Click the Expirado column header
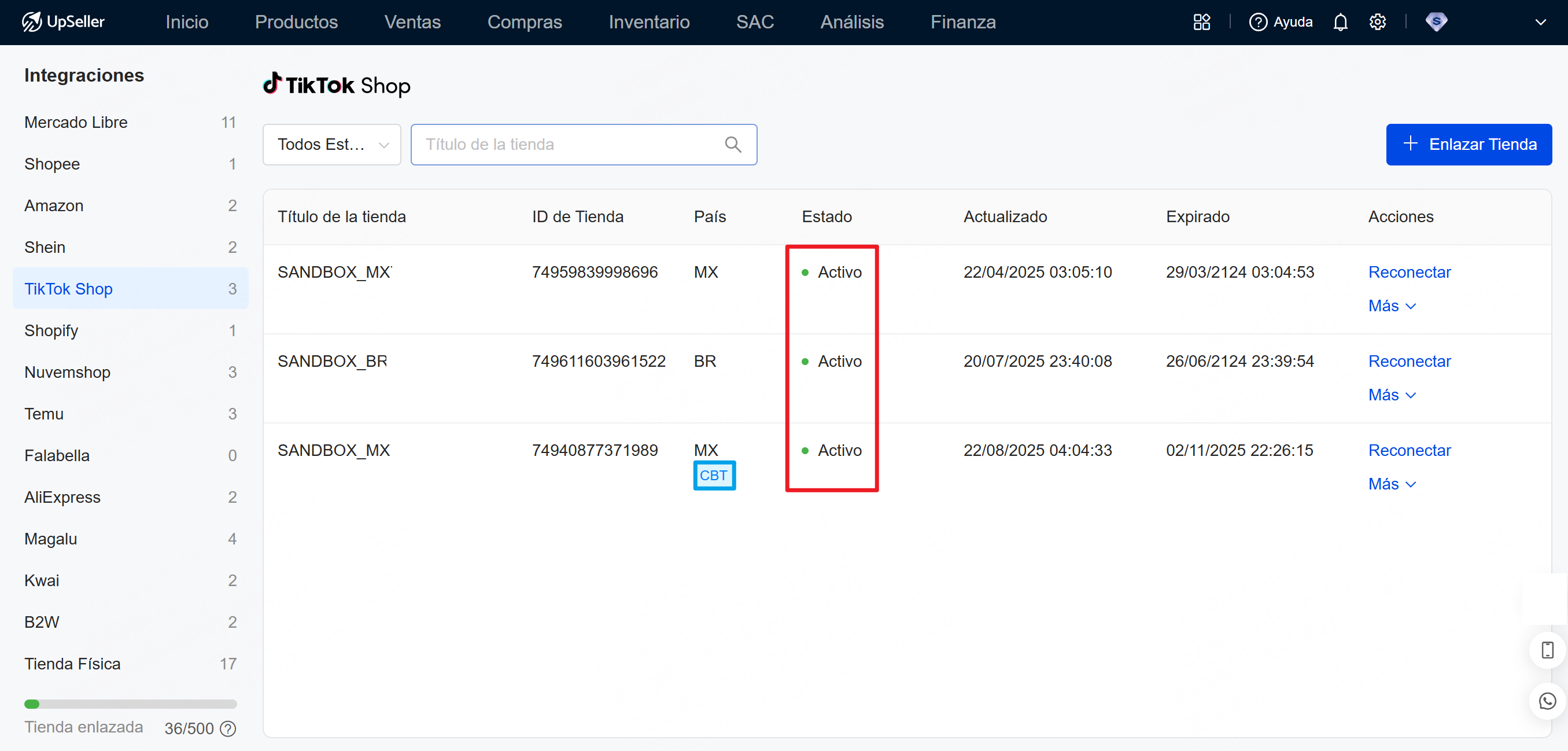1568x751 pixels. (1197, 217)
